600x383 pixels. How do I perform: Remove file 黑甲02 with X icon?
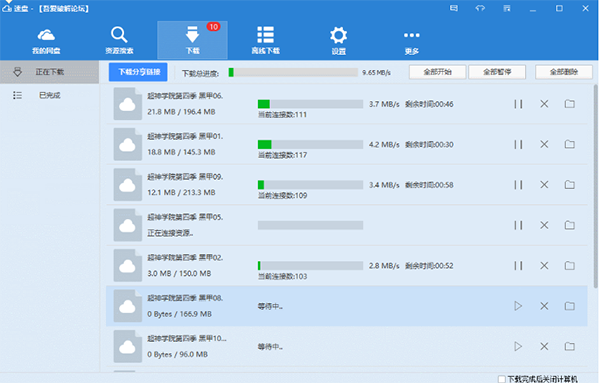544,266
